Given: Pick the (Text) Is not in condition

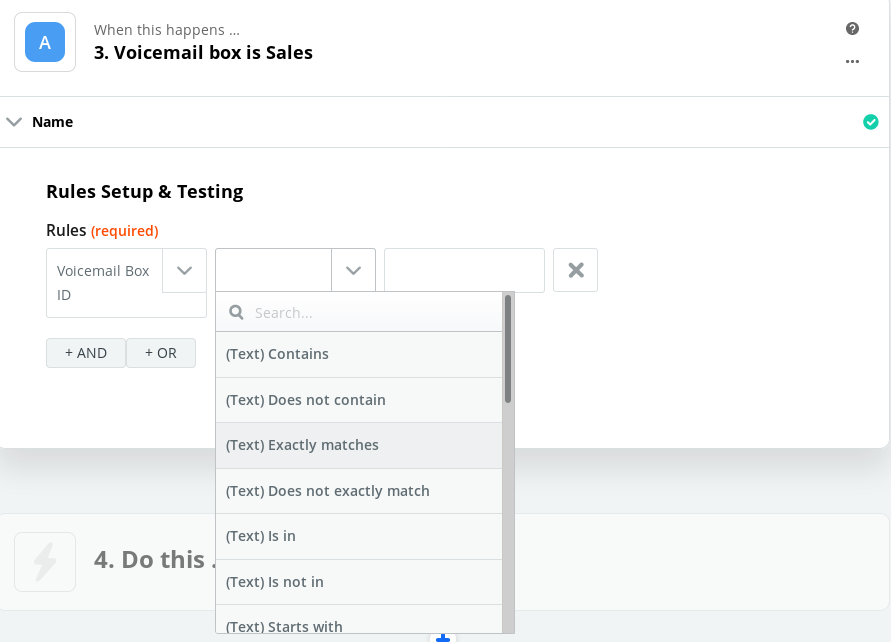Looking at the screenshot, I should [359, 582].
